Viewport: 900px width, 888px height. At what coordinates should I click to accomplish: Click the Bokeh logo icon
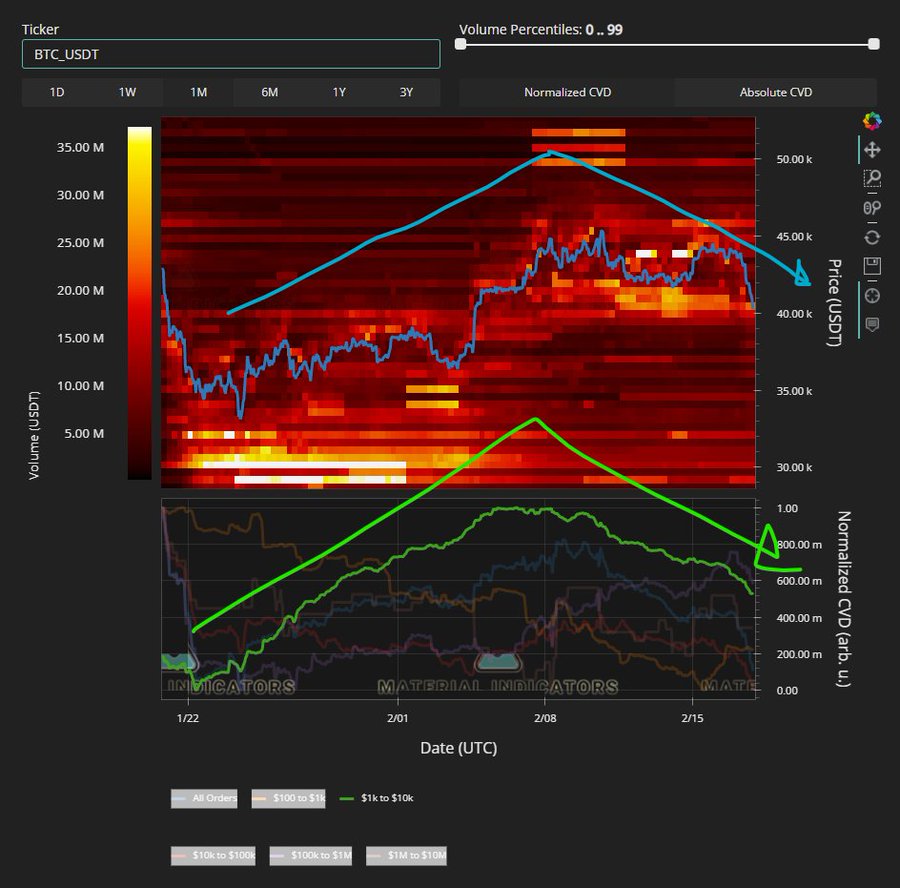click(x=872, y=121)
